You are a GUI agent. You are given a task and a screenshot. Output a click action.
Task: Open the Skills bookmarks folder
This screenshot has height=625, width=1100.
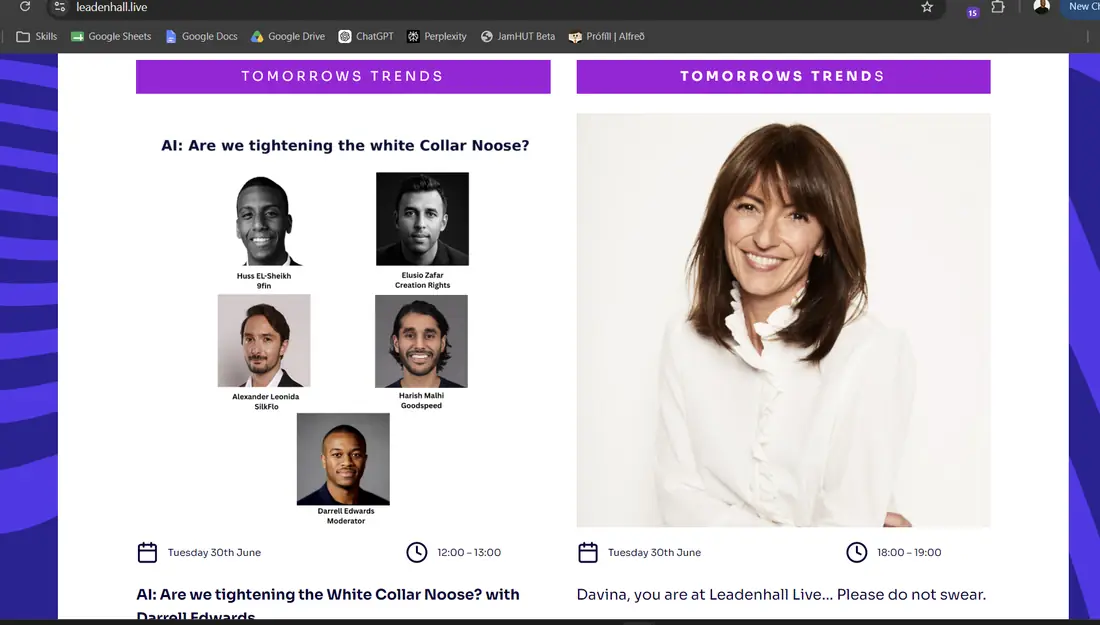tap(36, 36)
